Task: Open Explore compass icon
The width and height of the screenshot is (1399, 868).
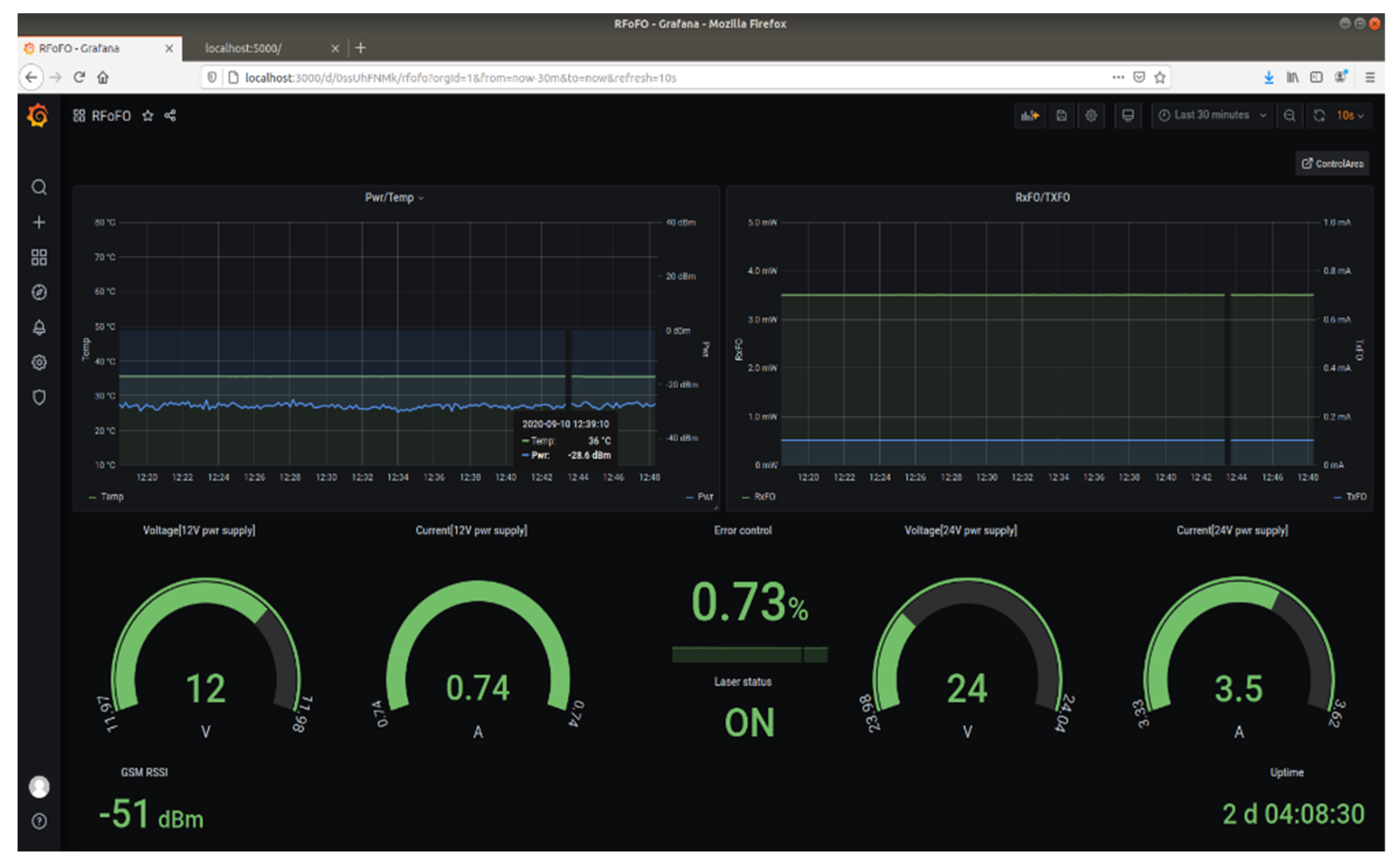Action: [38, 292]
